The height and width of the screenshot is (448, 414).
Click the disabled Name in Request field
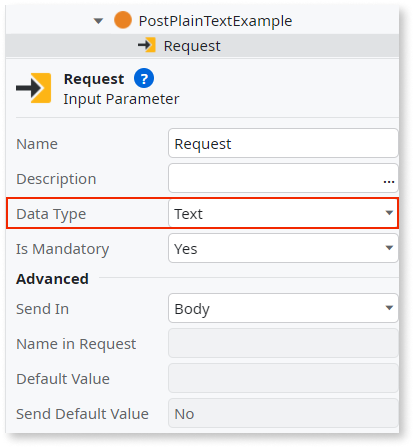(283, 343)
